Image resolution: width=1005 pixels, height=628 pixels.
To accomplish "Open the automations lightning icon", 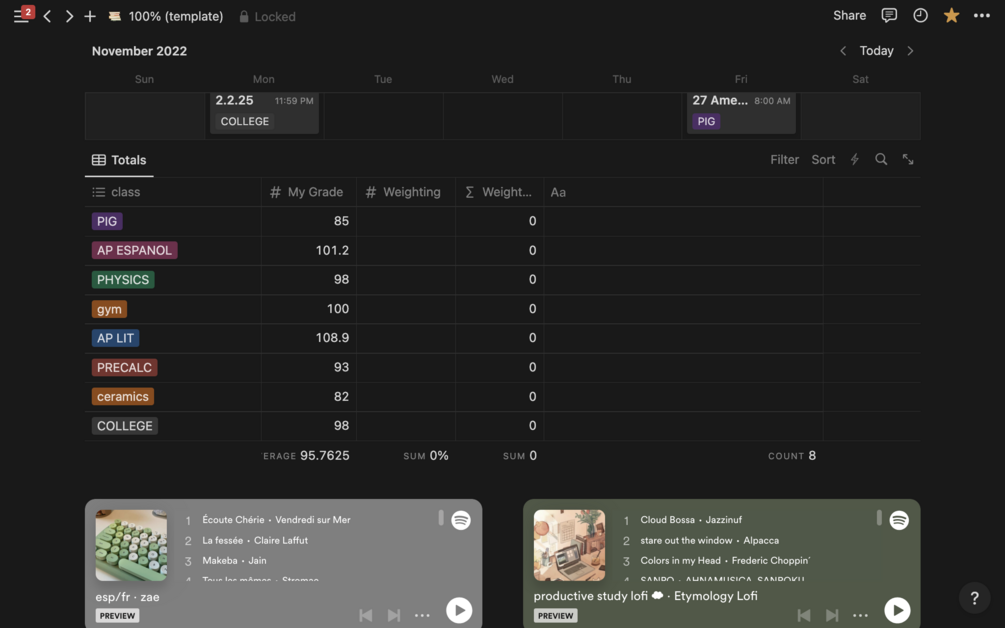I will point(854,160).
